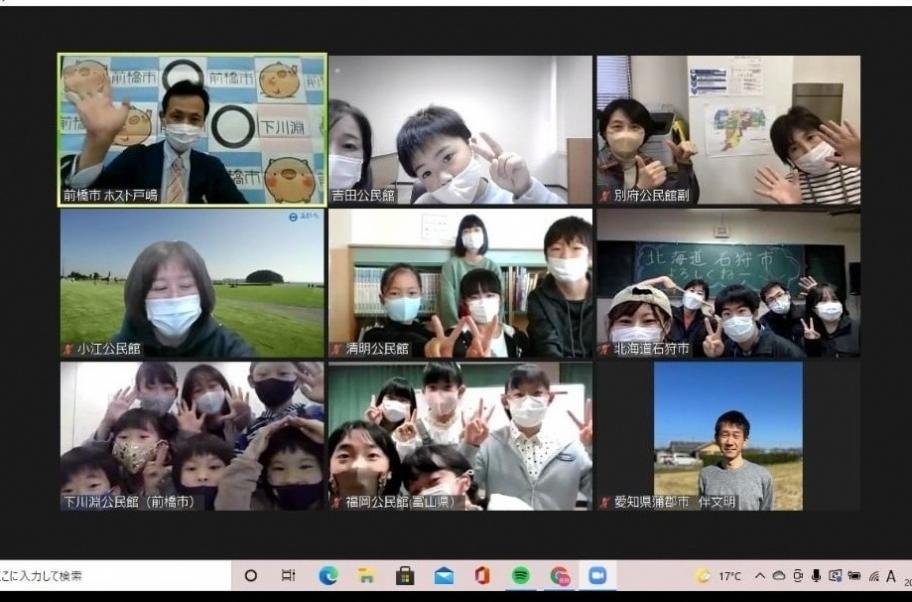Click the name label 吉田公民館
The image size is (912, 602).
363,195
